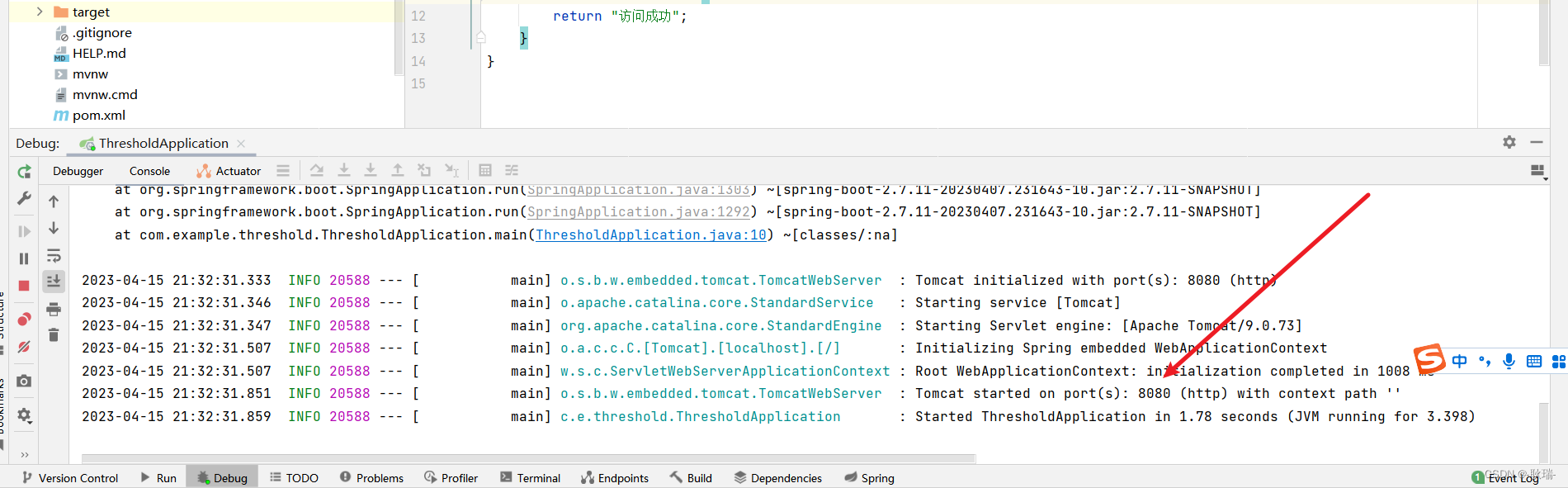The width and height of the screenshot is (1568, 488).
Task: Print the console output
Action: tap(54, 309)
